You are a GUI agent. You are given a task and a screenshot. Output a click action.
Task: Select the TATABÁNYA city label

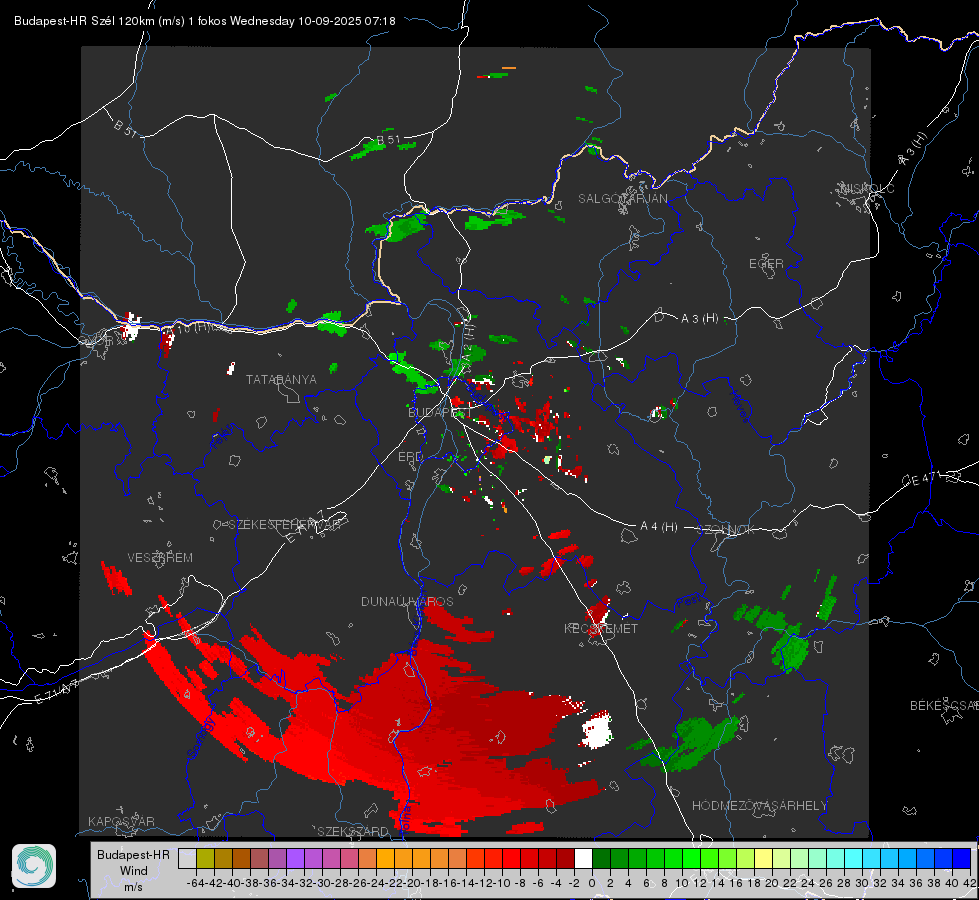[281, 380]
